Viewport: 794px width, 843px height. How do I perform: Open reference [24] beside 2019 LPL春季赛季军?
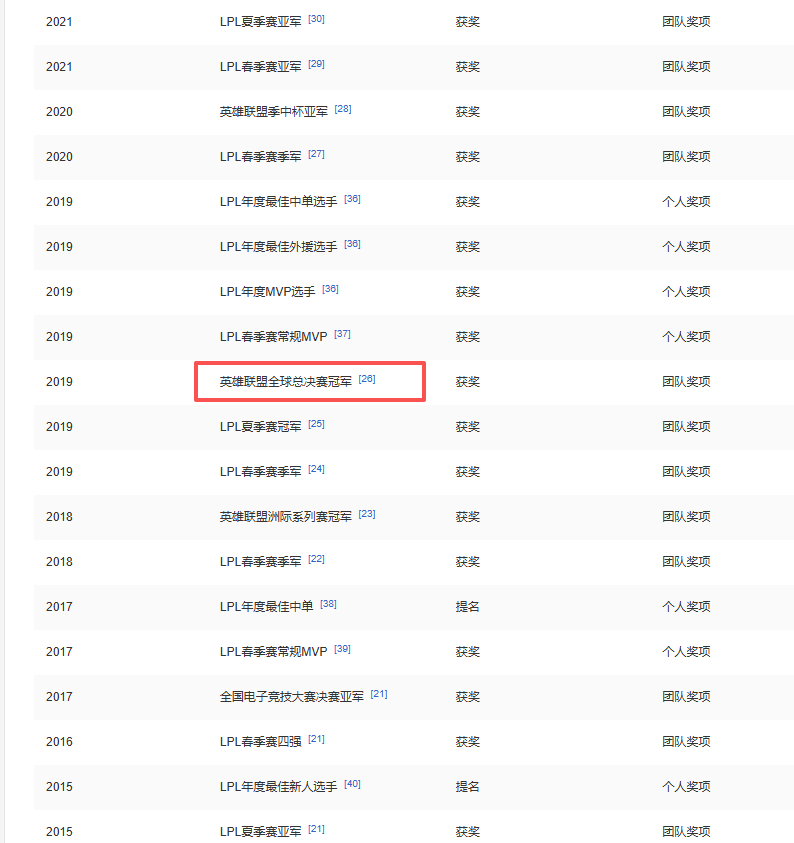click(x=316, y=469)
